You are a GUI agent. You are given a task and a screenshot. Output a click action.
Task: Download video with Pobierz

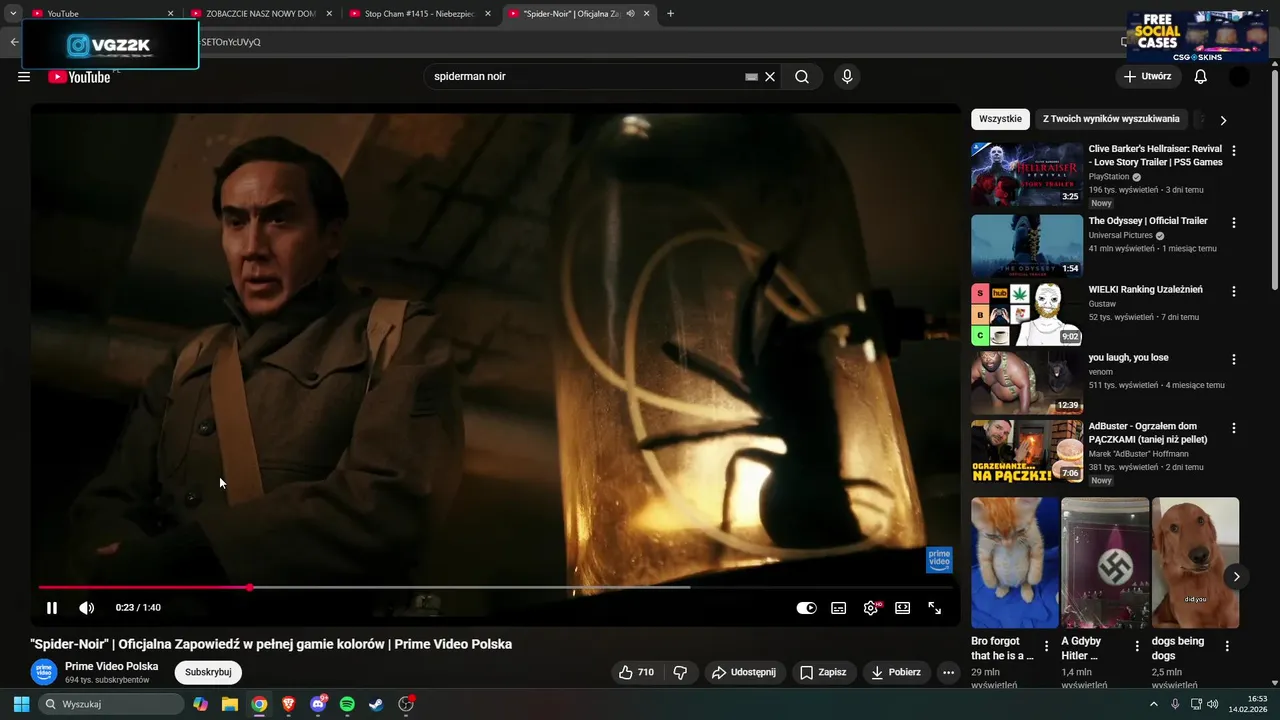(896, 673)
